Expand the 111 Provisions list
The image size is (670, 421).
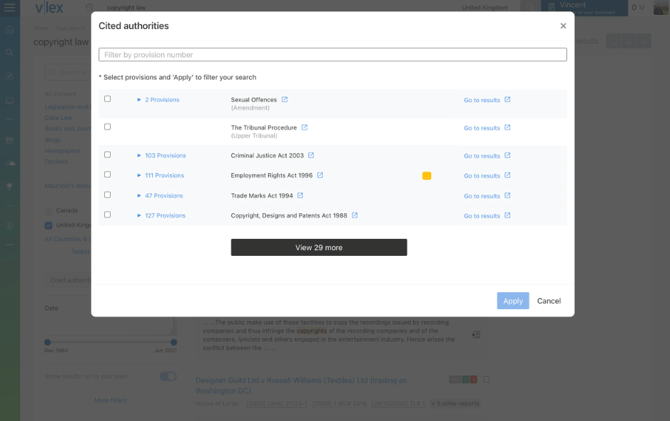point(161,175)
